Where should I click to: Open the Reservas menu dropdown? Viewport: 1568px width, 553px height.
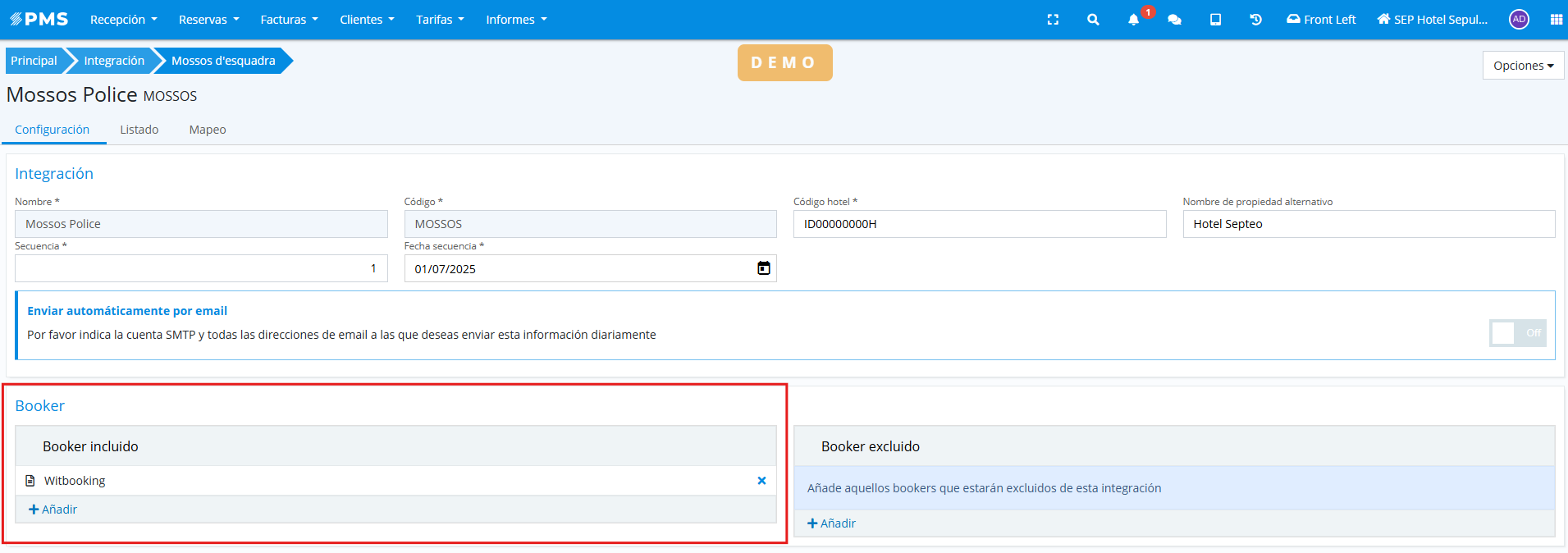208,20
